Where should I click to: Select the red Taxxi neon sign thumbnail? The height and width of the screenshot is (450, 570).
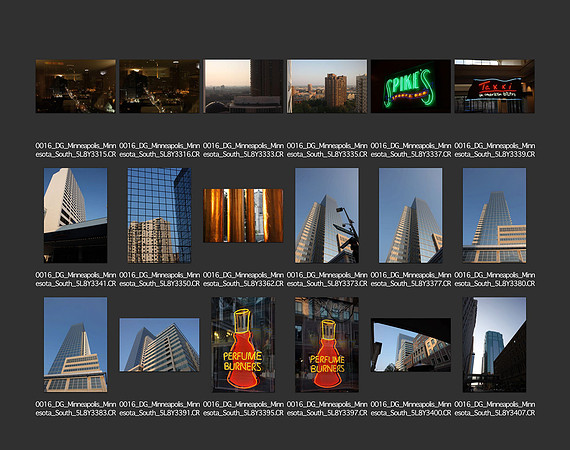point(494,86)
